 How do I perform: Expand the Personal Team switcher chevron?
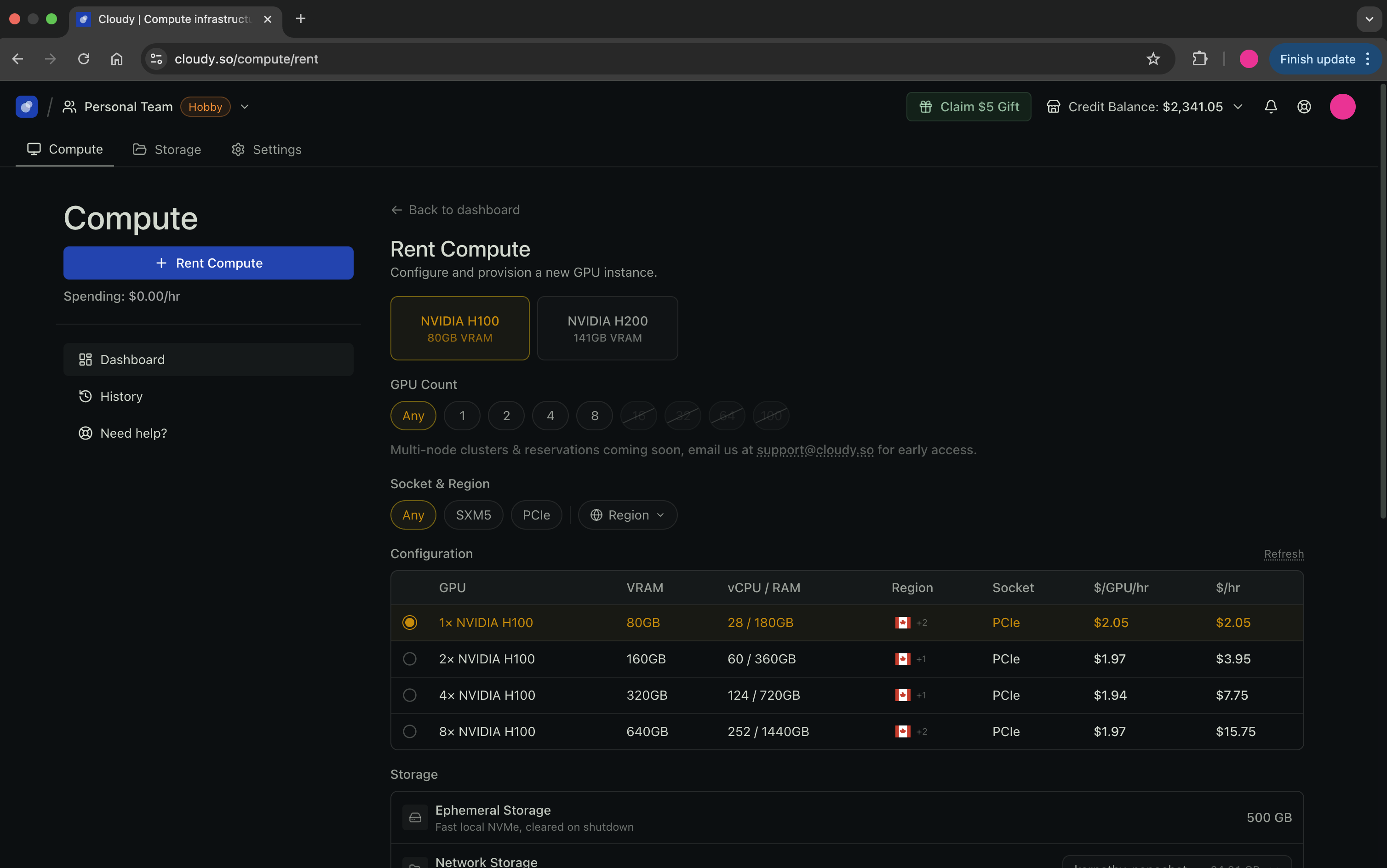(x=245, y=107)
